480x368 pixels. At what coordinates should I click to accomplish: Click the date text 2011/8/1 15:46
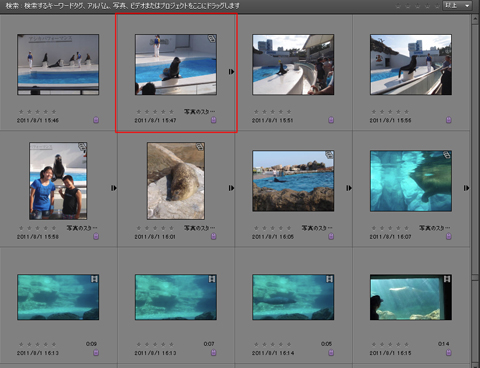[x=38, y=120]
